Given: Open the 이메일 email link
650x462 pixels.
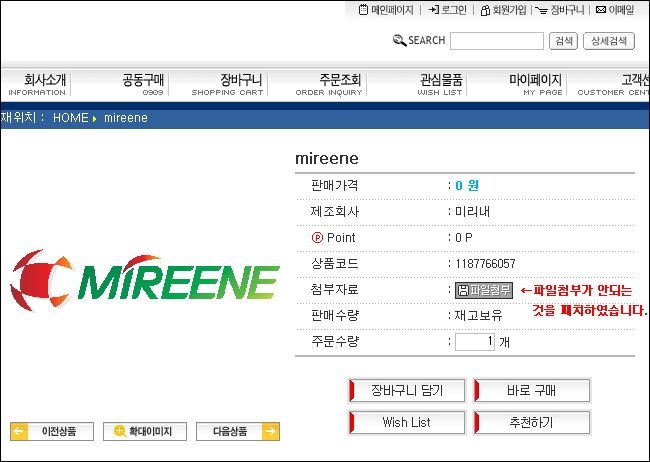Looking at the screenshot, I should tap(614, 10).
